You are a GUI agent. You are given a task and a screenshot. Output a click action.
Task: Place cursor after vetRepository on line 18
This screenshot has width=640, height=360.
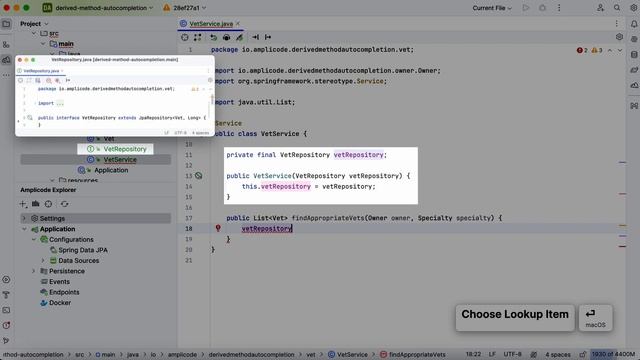(292, 229)
